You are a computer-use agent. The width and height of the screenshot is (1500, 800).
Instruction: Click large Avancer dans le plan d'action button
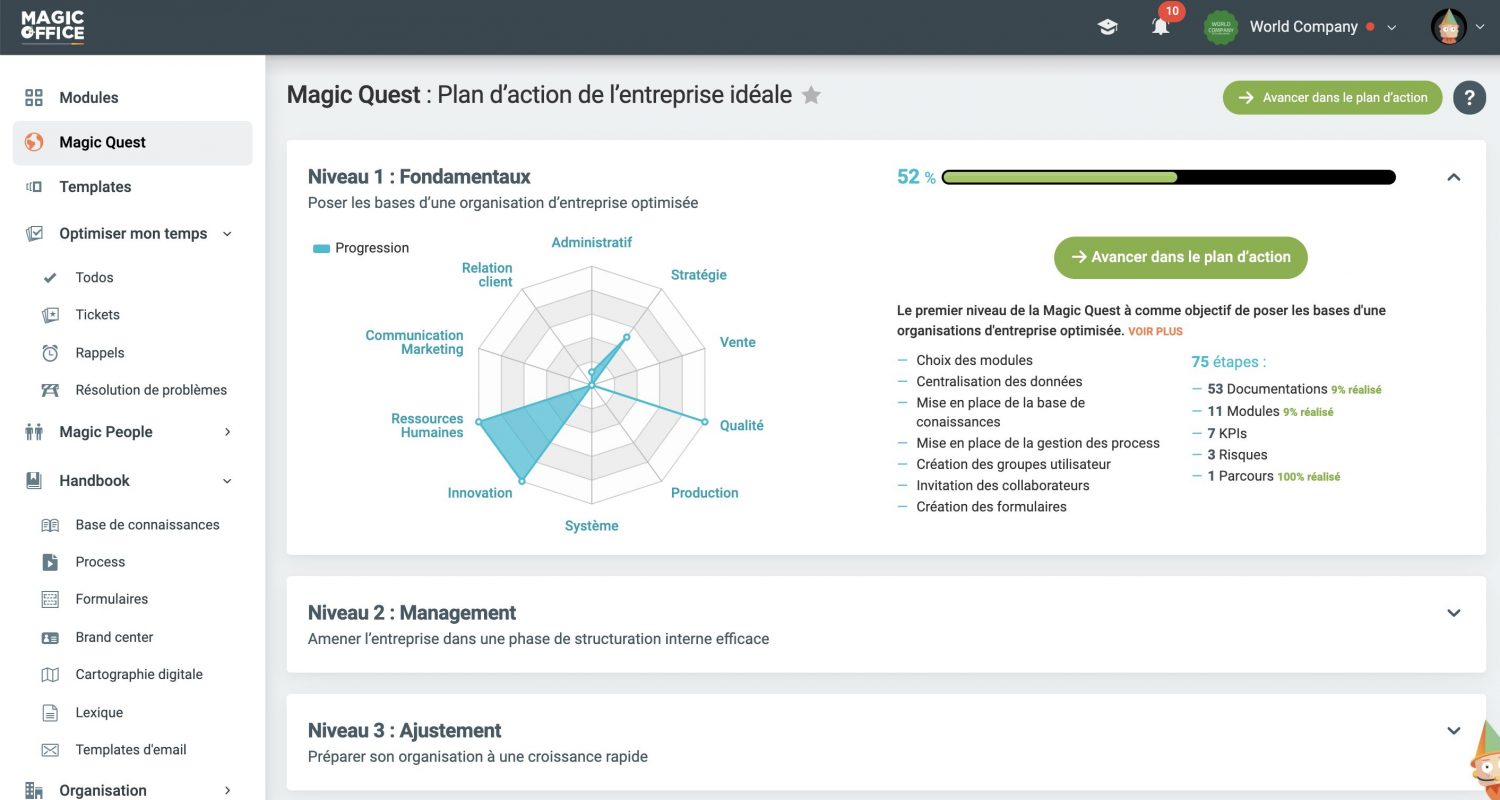(1180, 257)
